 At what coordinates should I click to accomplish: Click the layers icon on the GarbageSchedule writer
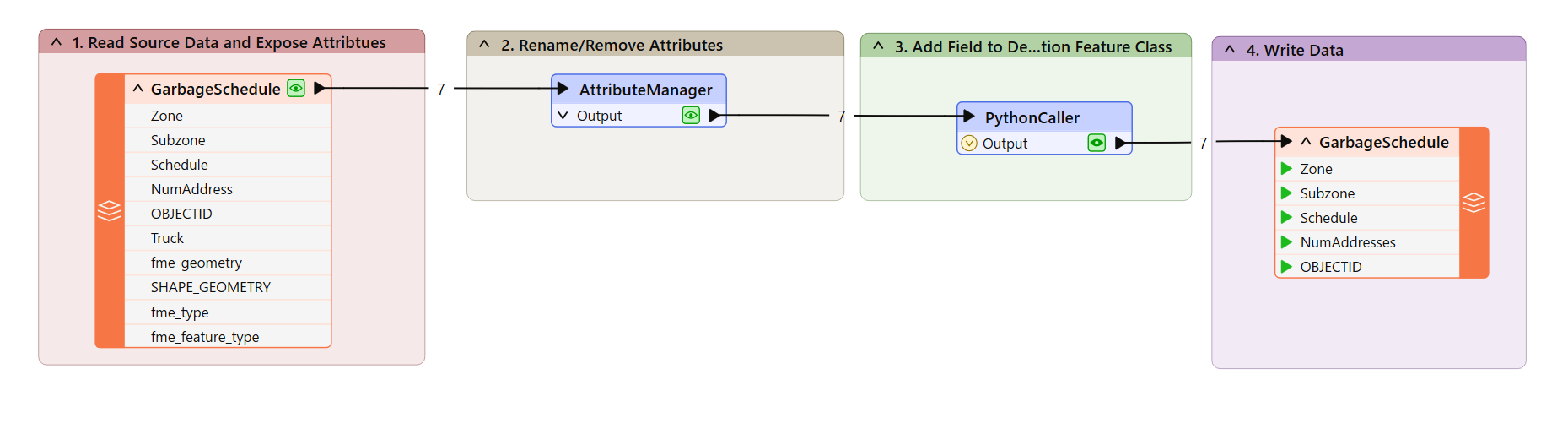coord(1474,203)
